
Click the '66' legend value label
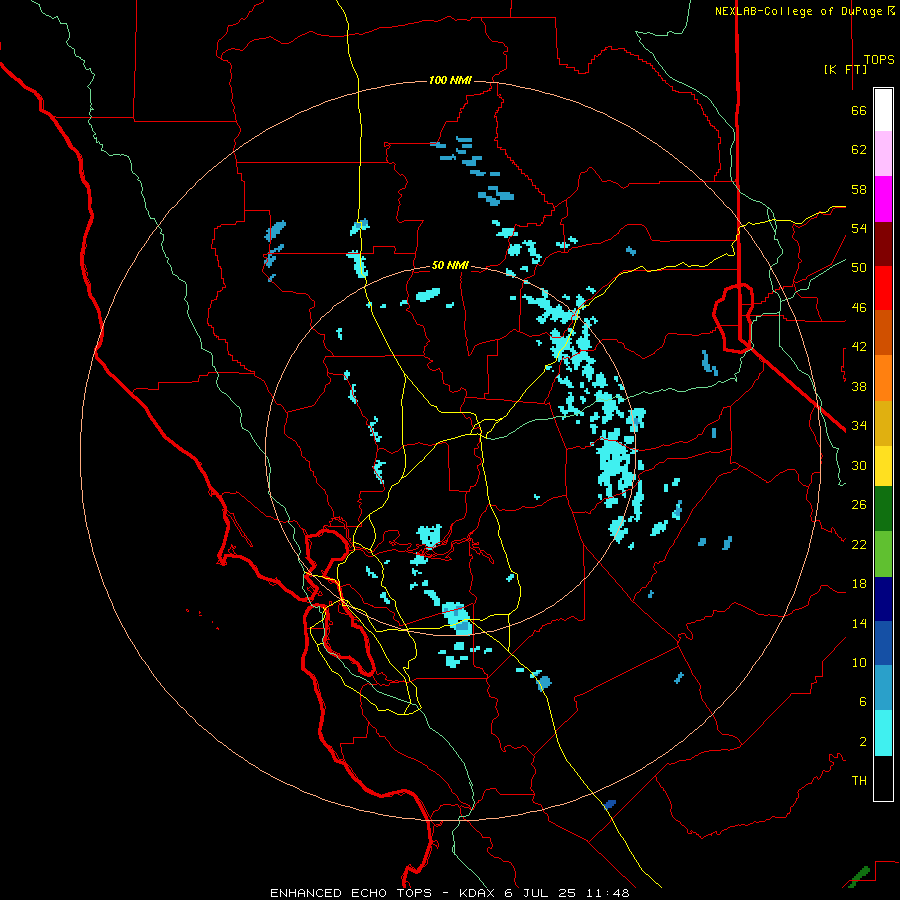[859, 110]
